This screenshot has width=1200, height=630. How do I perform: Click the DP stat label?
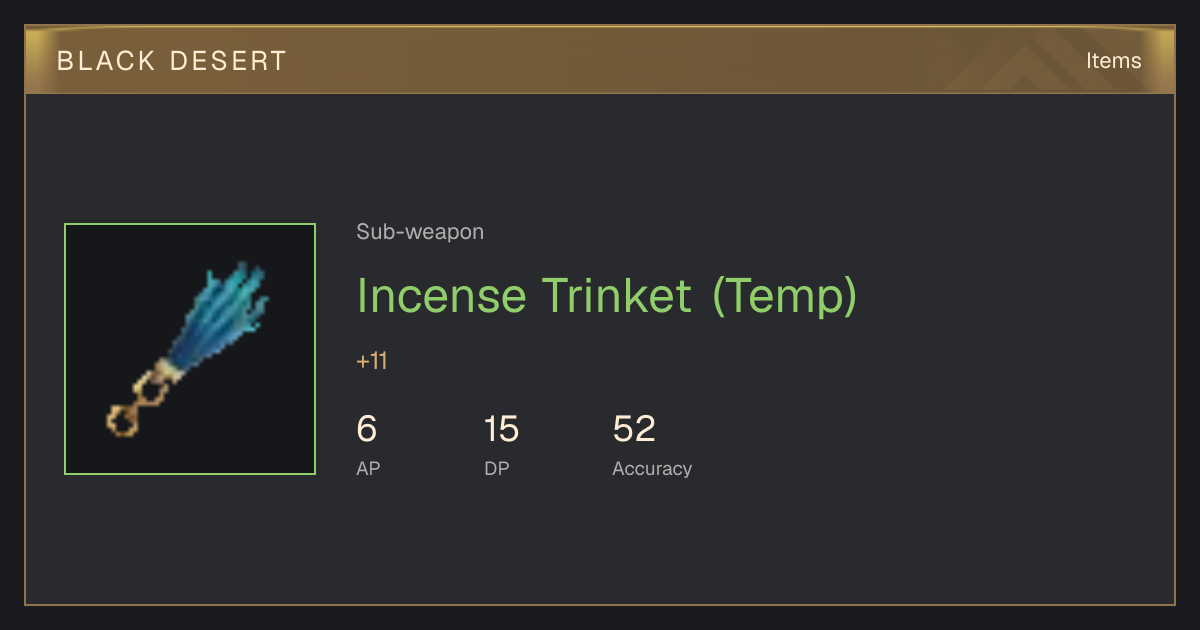[x=497, y=468]
